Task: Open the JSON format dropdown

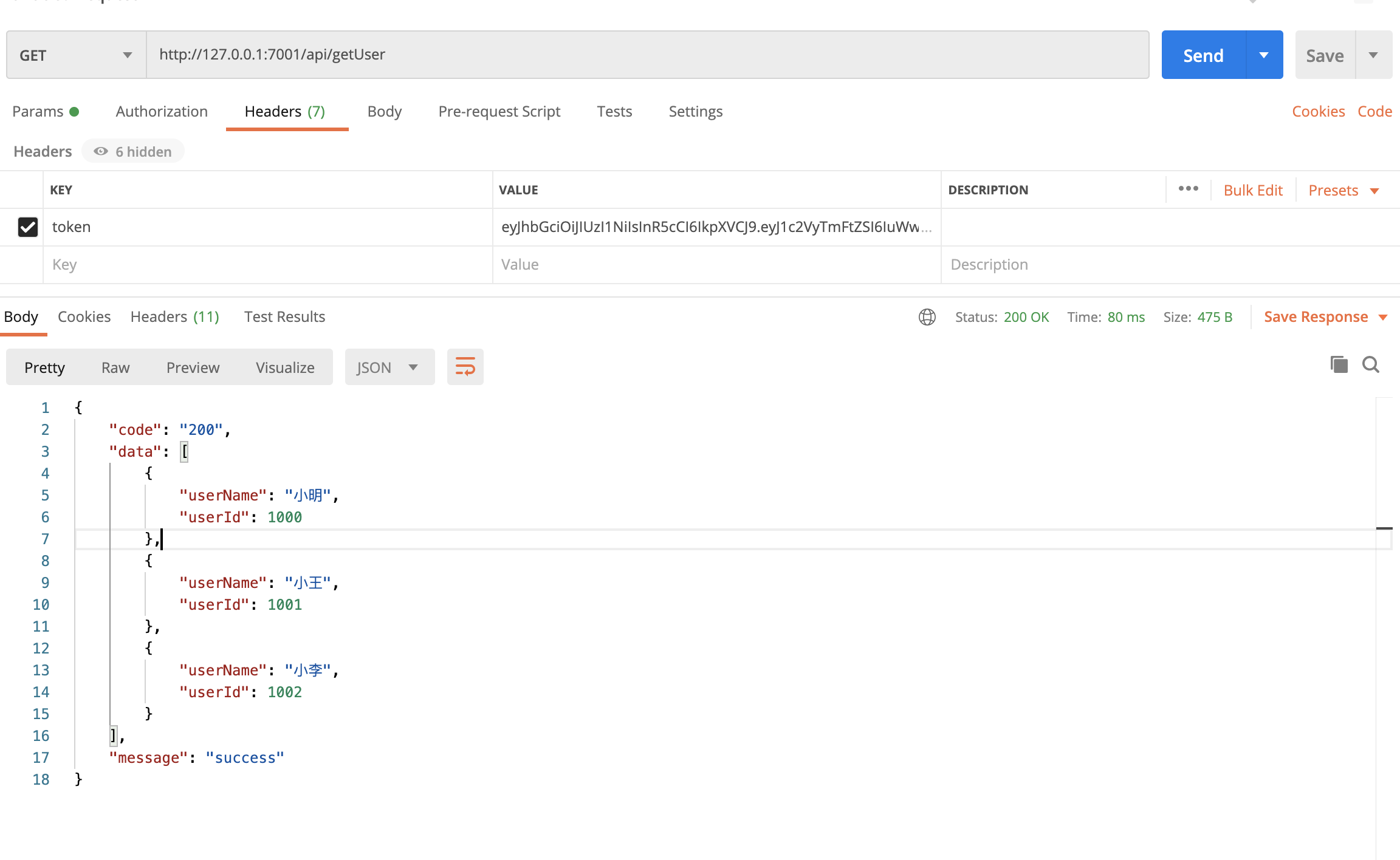Action: click(x=389, y=367)
